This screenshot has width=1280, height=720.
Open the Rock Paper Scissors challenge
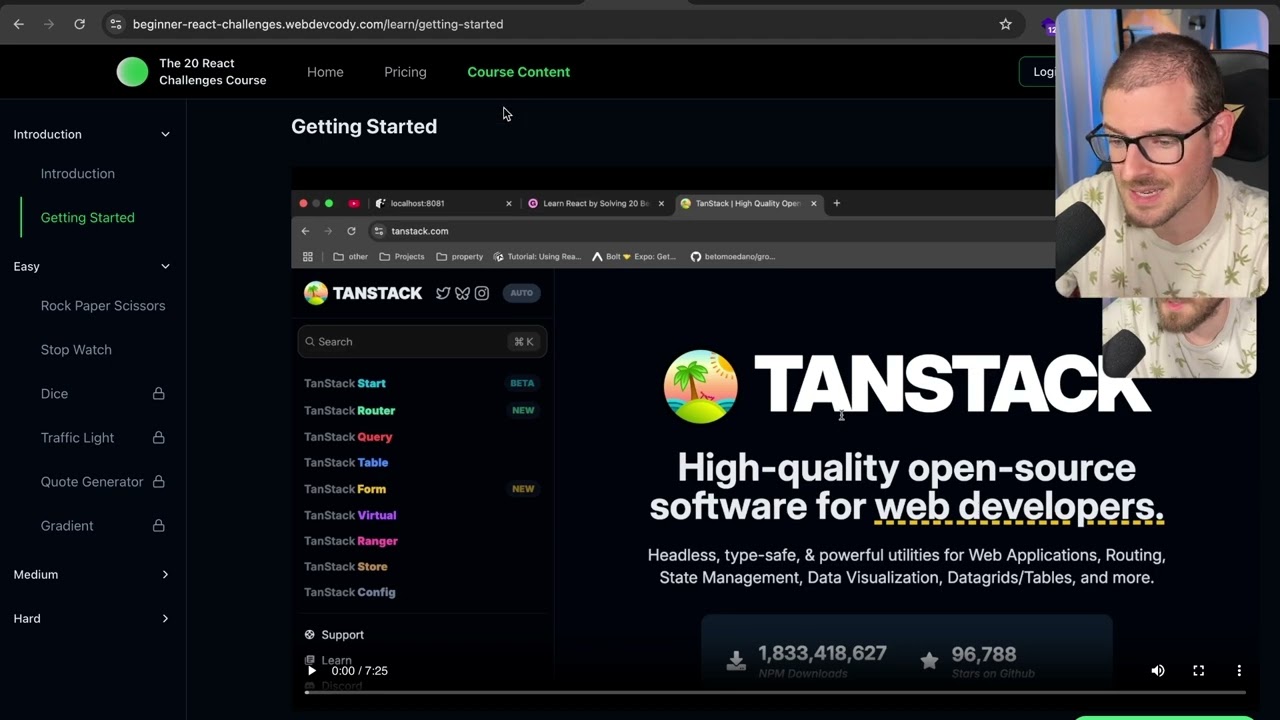103,306
